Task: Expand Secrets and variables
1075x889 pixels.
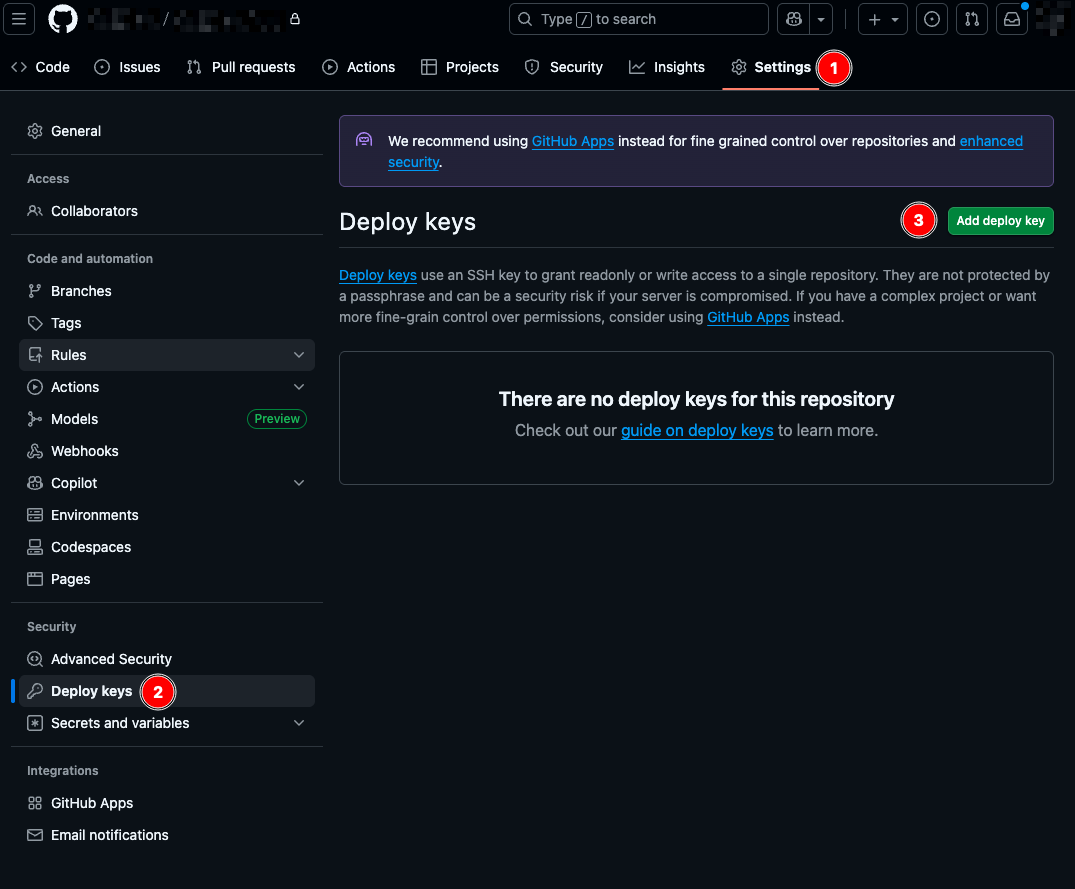Action: (x=298, y=723)
